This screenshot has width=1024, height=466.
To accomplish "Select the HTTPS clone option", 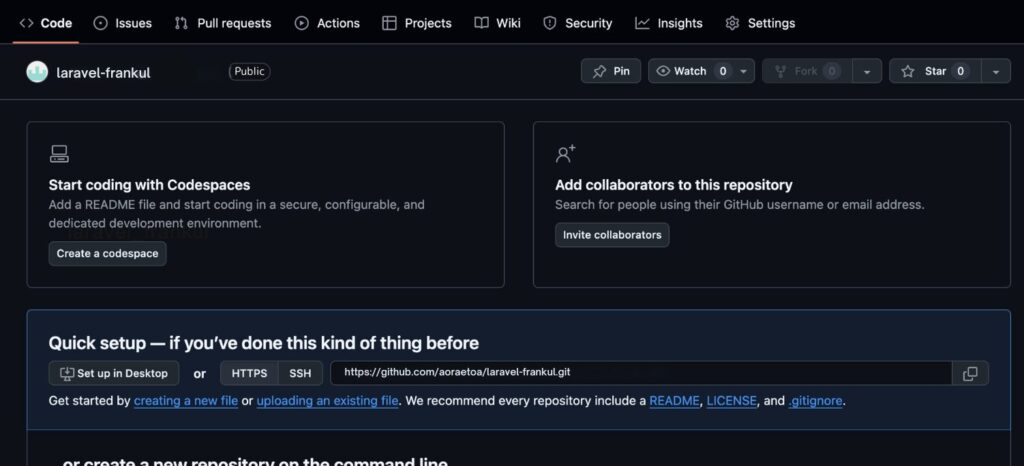I will [249, 373].
